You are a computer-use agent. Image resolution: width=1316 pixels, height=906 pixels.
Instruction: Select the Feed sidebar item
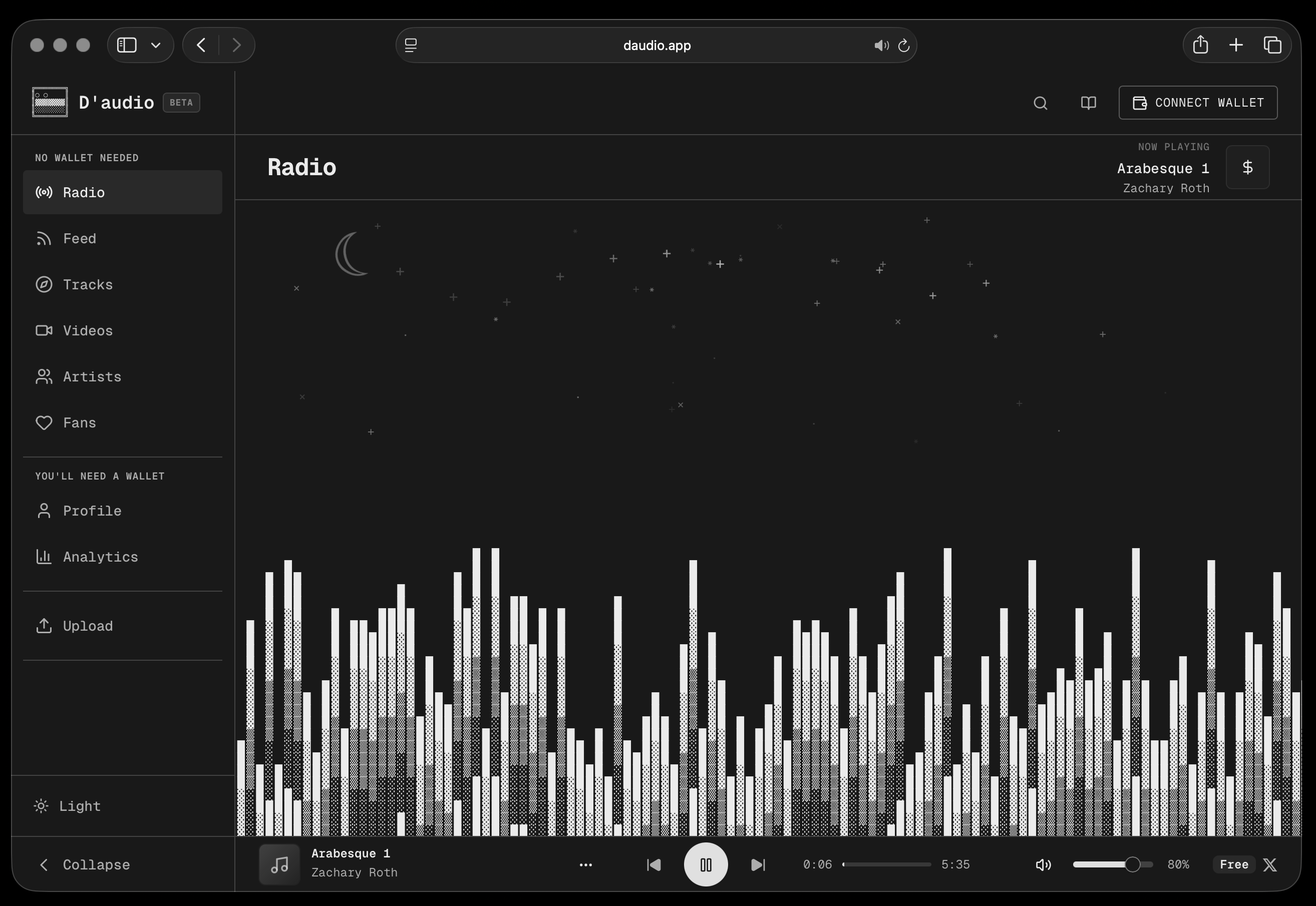(x=80, y=238)
